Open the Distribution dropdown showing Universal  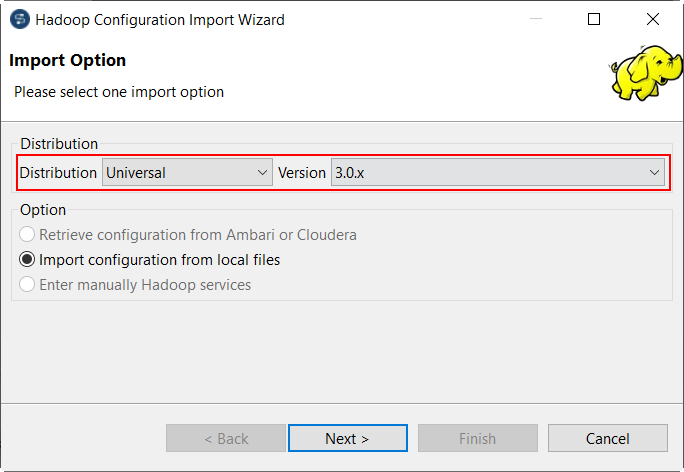(187, 173)
